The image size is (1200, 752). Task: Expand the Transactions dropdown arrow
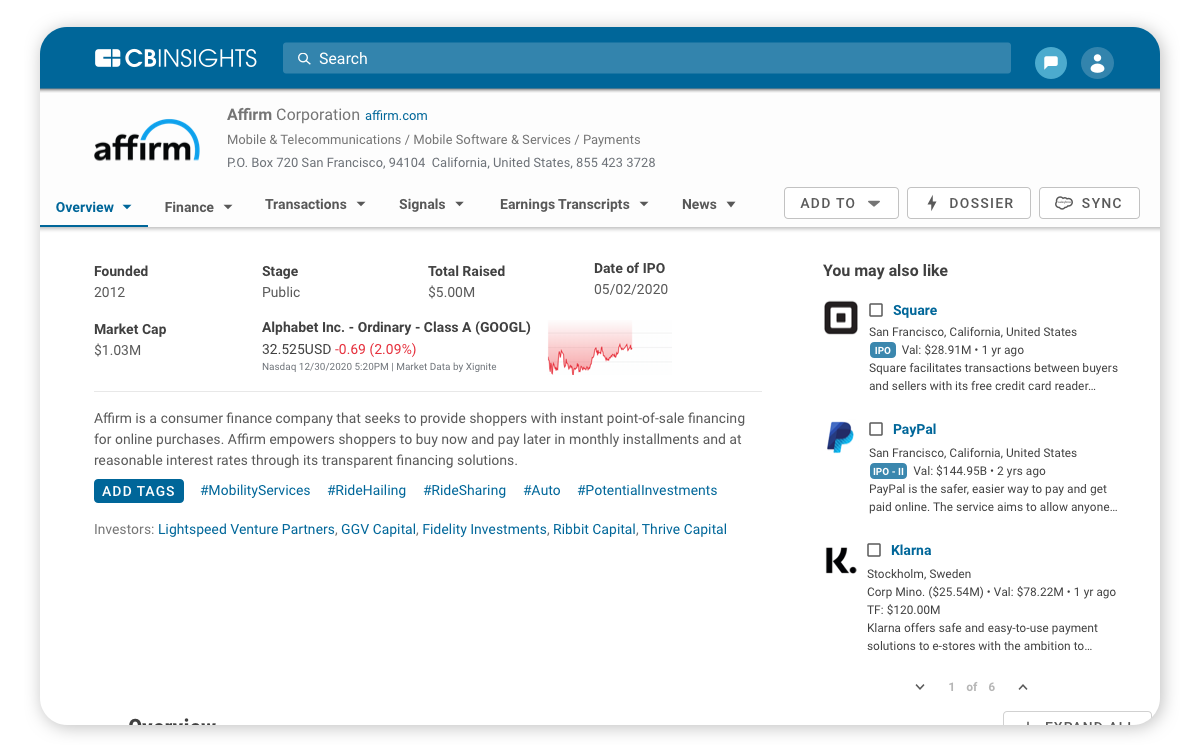click(x=361, y=204)
